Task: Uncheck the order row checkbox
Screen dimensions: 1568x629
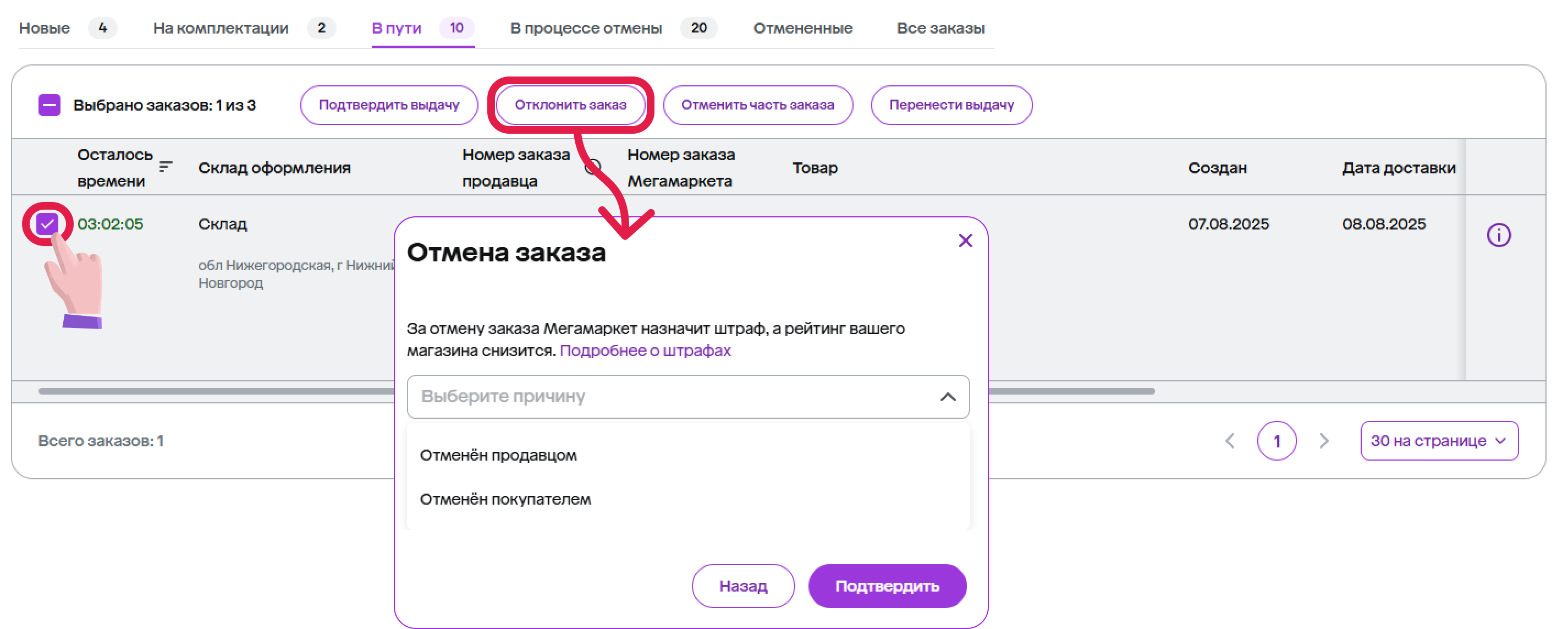Action: (x=47, y=224)
